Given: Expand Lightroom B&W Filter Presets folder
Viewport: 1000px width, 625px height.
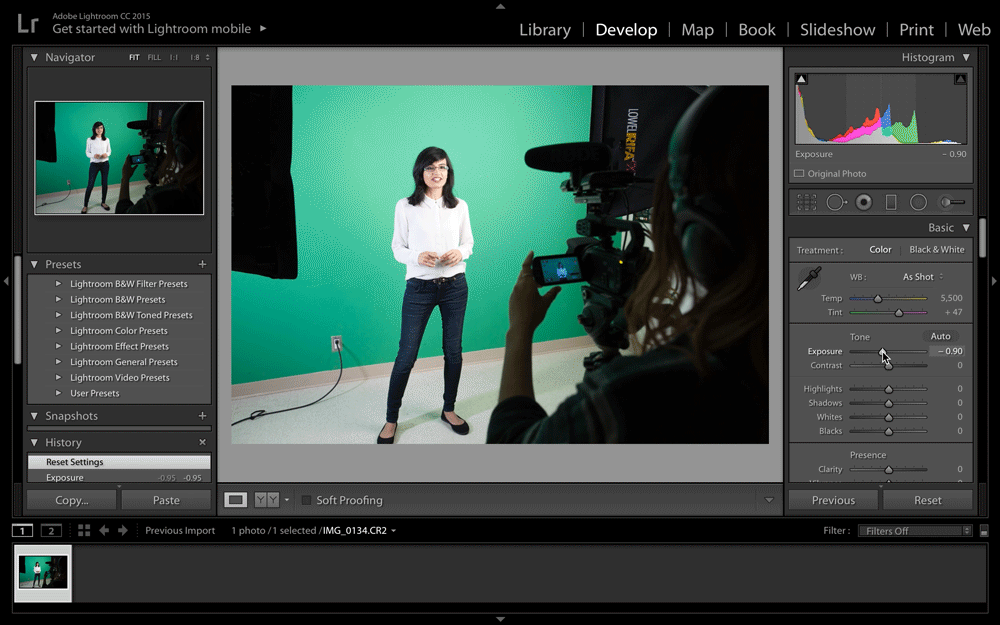Looking at the screenshot, I should (58, 284).
